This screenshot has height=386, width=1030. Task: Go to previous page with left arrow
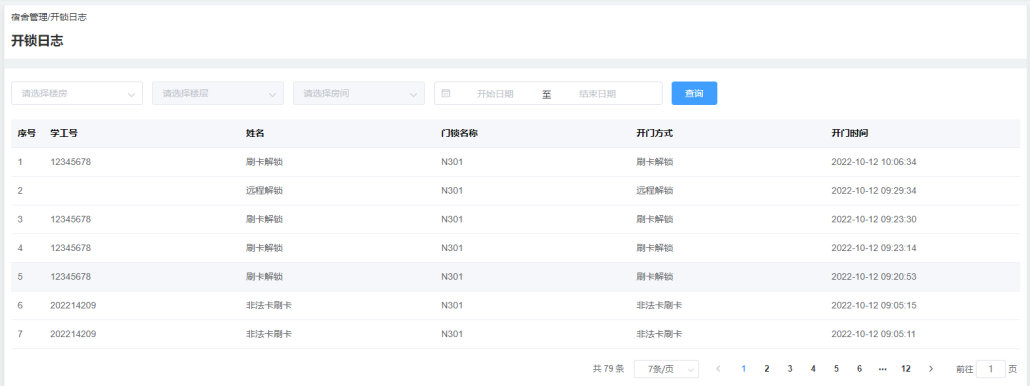(x=718, y=369)
